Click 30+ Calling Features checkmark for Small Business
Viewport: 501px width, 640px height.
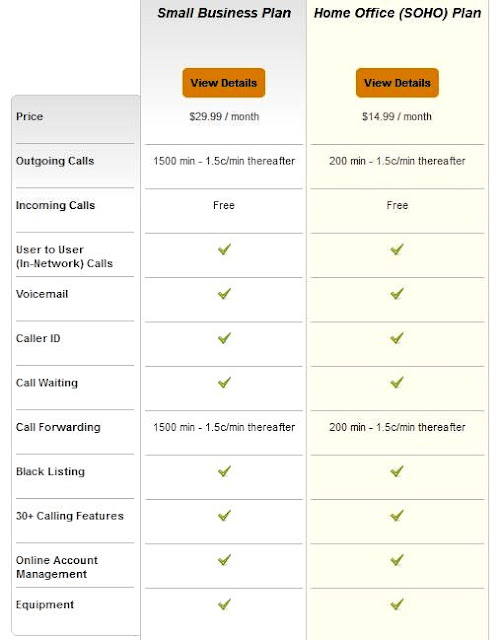224,516
